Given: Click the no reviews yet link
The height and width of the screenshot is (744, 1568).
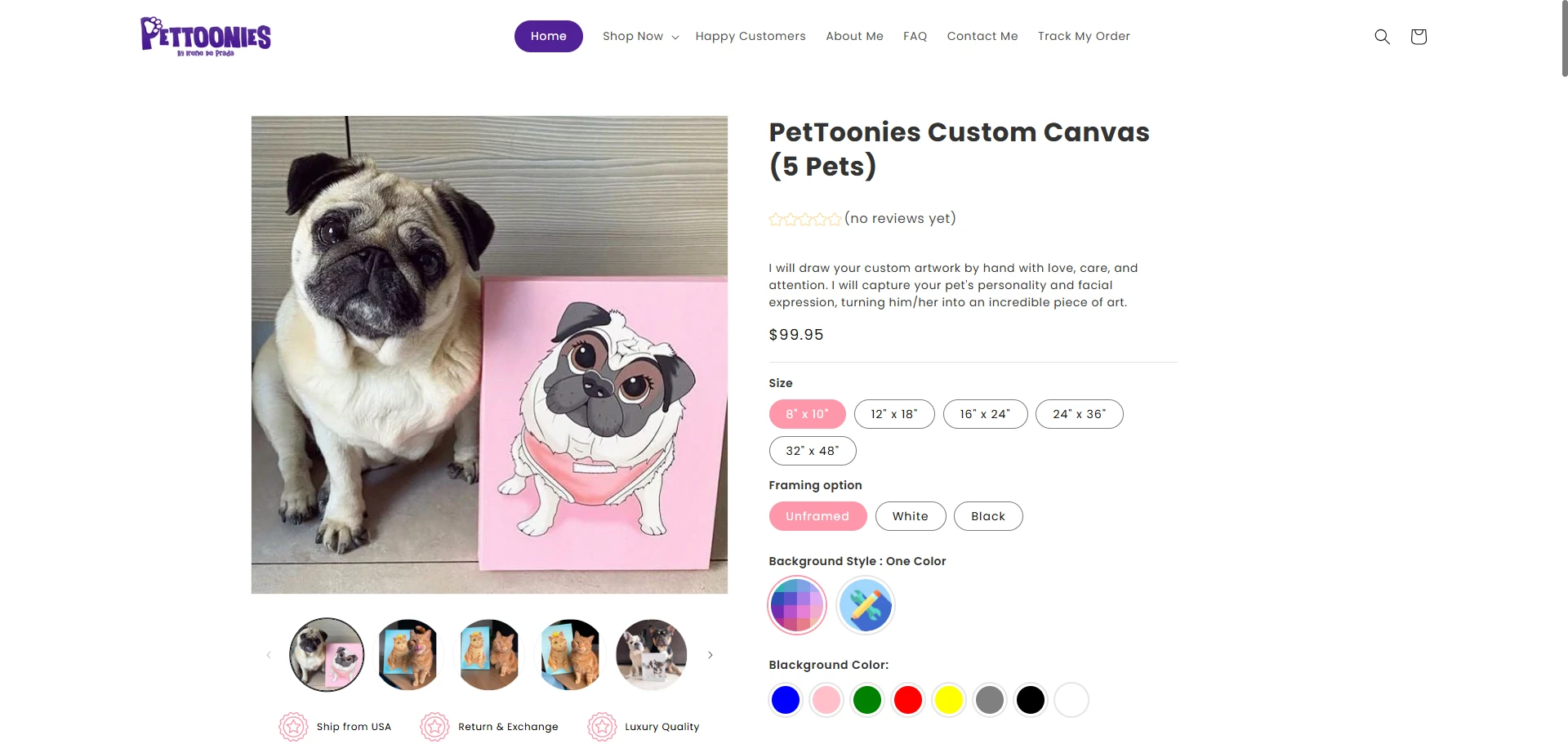Looking at the screenshot, I should 900,218.
